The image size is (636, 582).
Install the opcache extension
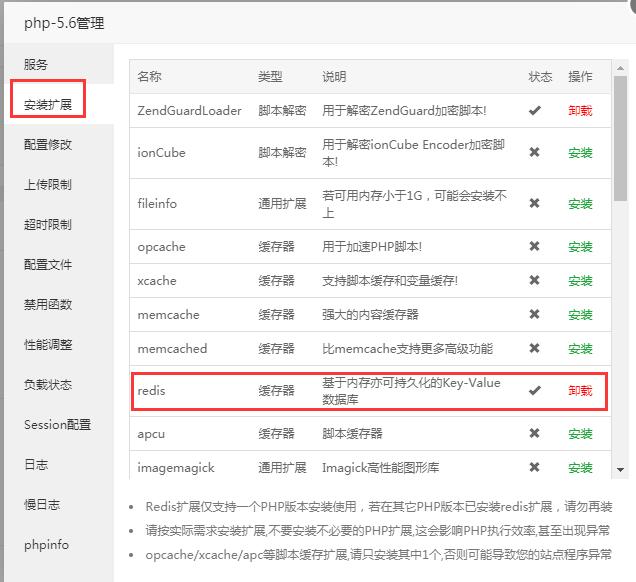[580, 246]
